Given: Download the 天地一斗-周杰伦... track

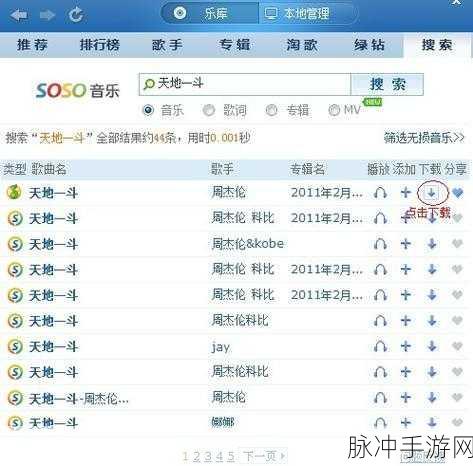Looking at the screenshot, I should pyautogui.click(x=432, y=397).
